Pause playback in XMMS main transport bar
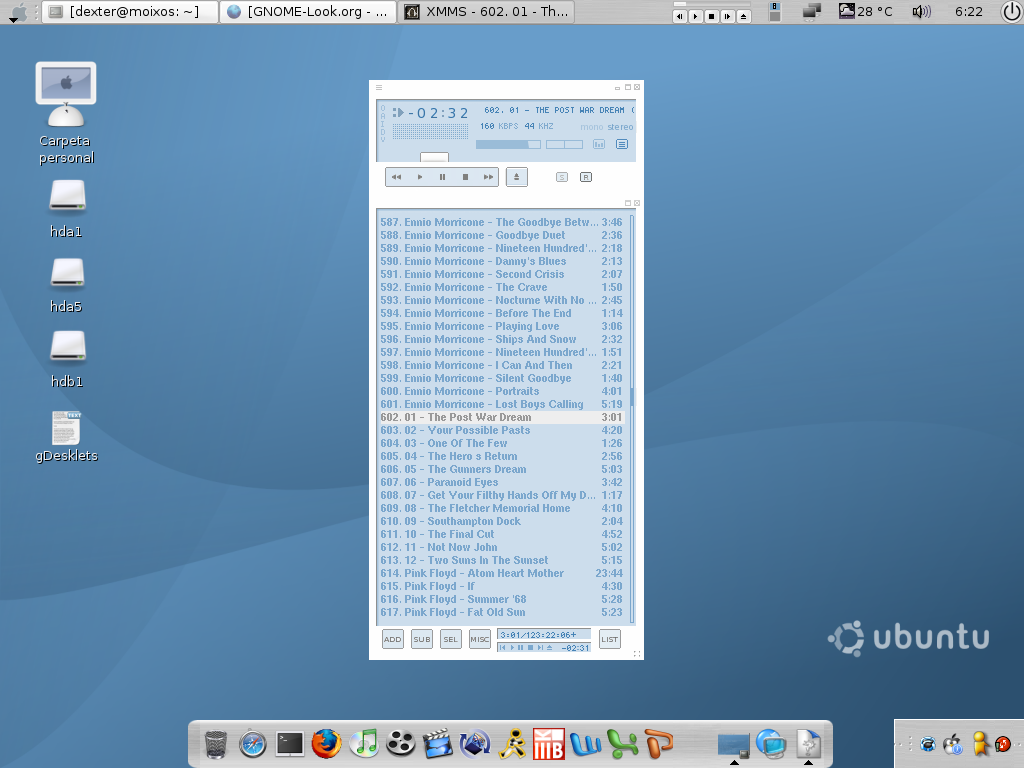 [x=442, y=177]
